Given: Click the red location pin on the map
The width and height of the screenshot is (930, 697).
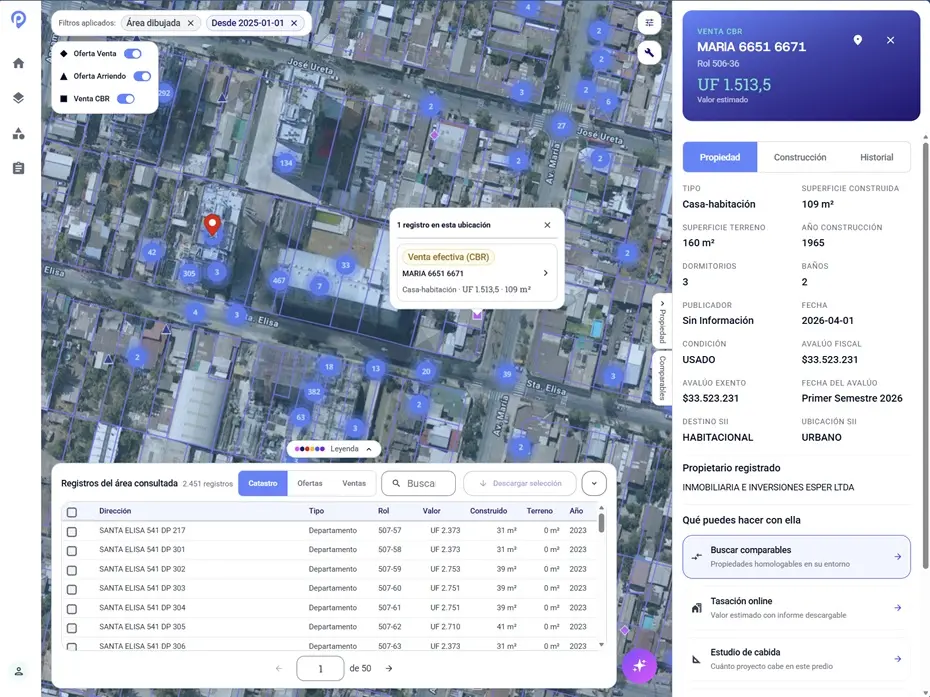Looking at the screenshot, I should pyautogui.click(x=212, y=225).
